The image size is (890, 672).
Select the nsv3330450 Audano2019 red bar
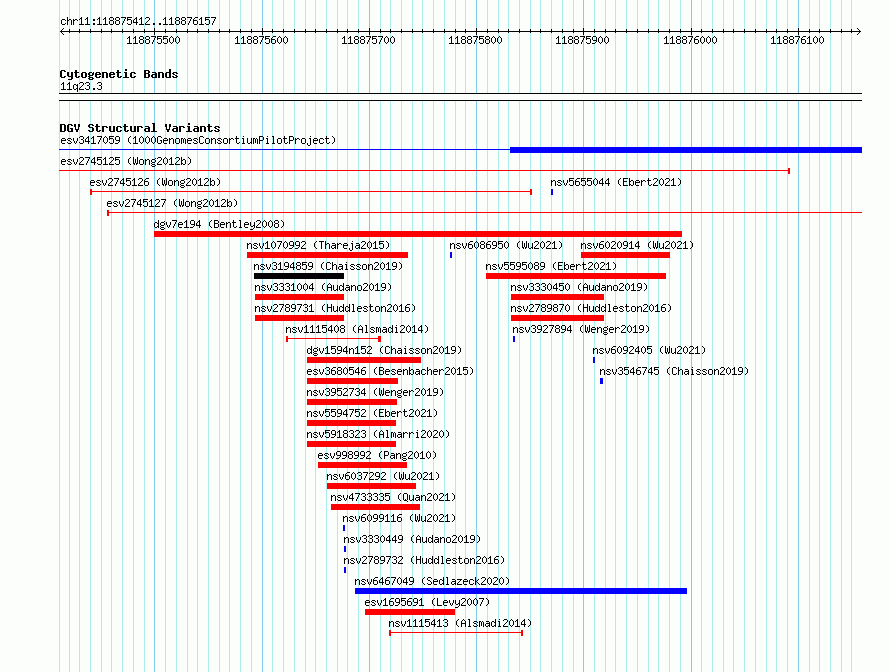click(x=557, y=297)
